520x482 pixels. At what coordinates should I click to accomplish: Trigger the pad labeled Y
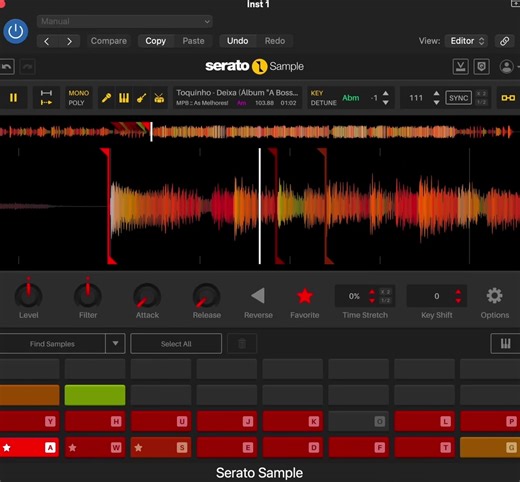pyautogui.click(x=30, y=421)
